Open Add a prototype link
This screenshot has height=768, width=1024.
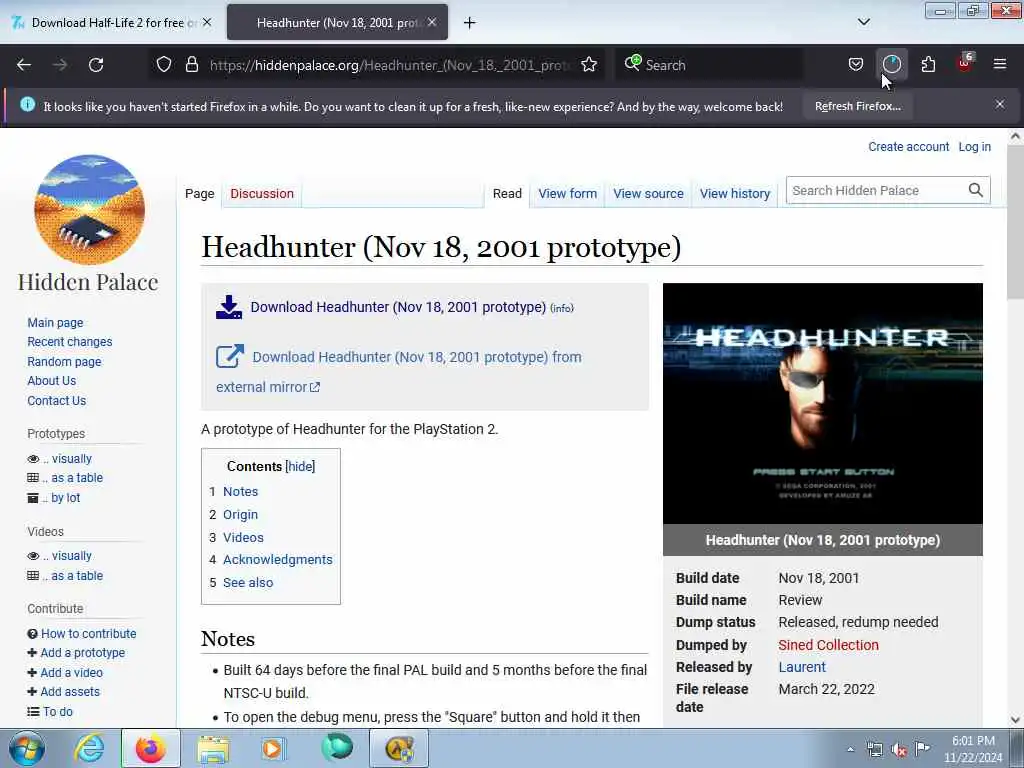82,652
